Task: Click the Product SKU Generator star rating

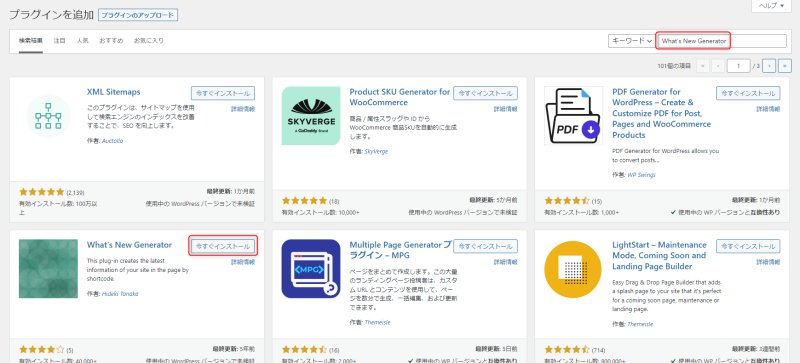Action: pyautogui.click(x=304, y=201)
